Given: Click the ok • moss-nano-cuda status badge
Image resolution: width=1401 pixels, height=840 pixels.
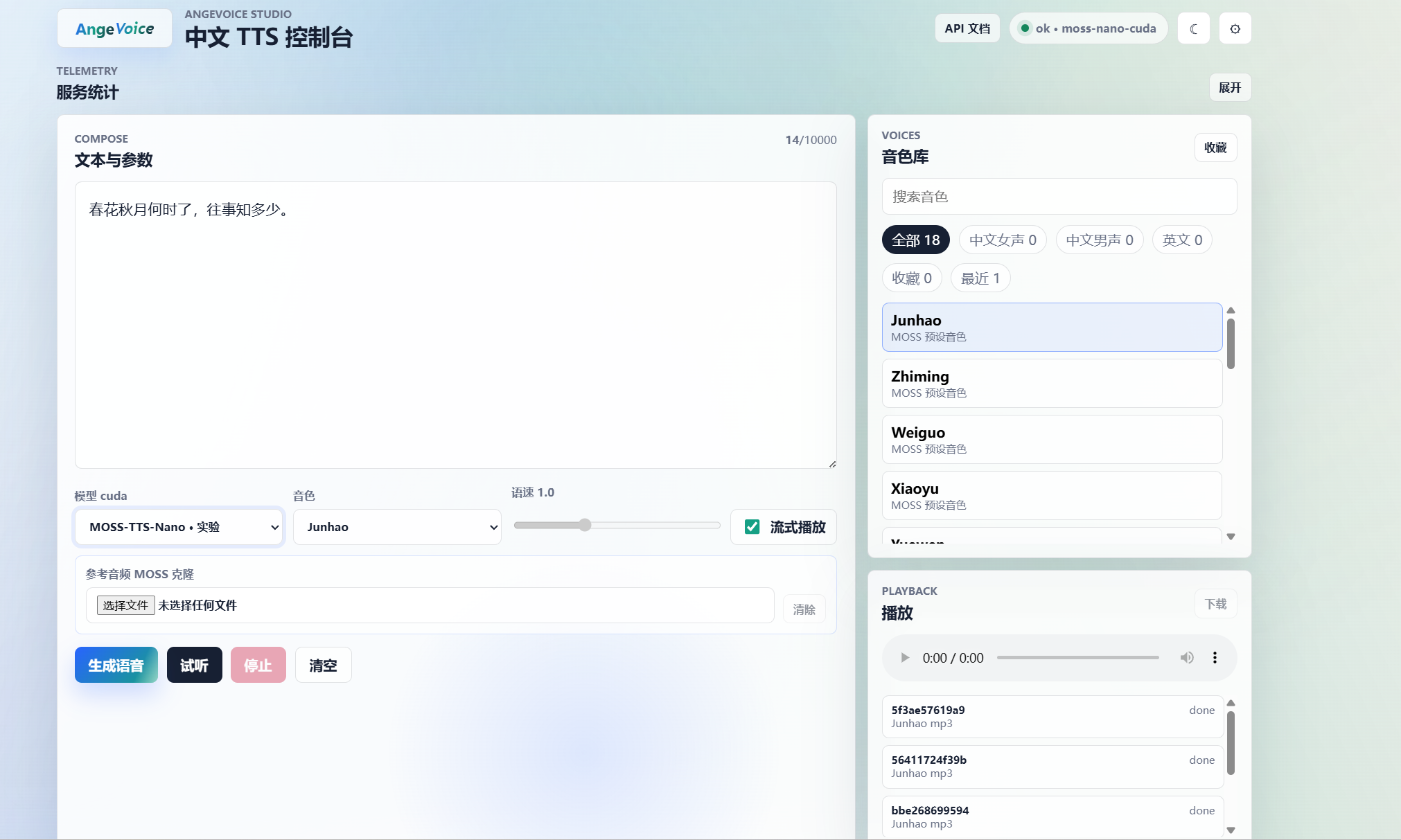Looking at the screenshot, I should [1088, 28].
